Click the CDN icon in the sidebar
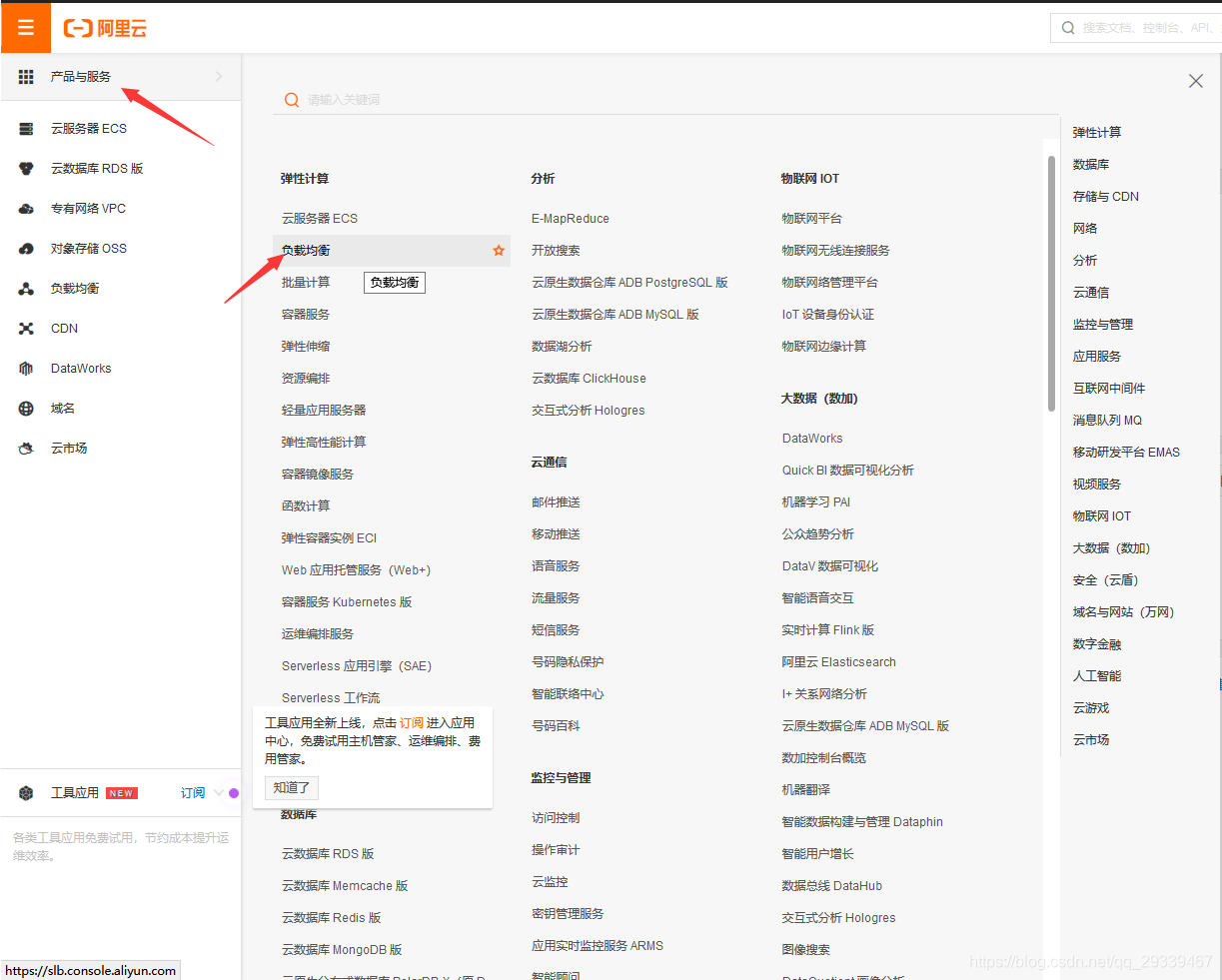1222x980 pixels. [x=26, y=328]
